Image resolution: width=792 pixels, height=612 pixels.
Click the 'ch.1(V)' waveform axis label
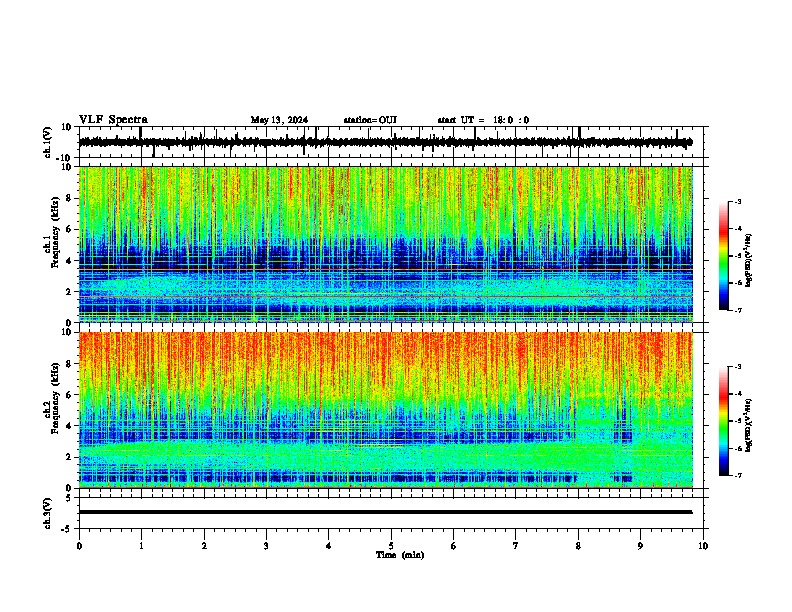48,142
